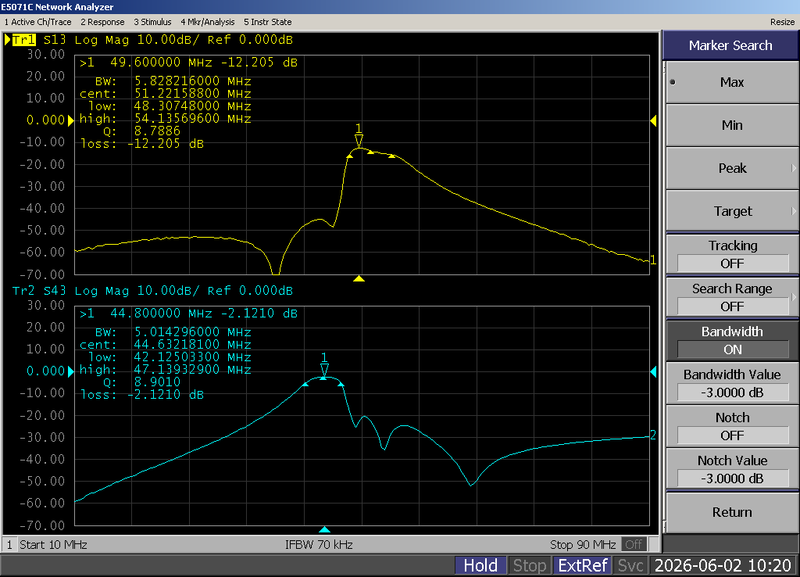Click yellow marker position indicator below Tr1 plot
Viewport: 800px width, 577px height.
(x=359, y=279)
